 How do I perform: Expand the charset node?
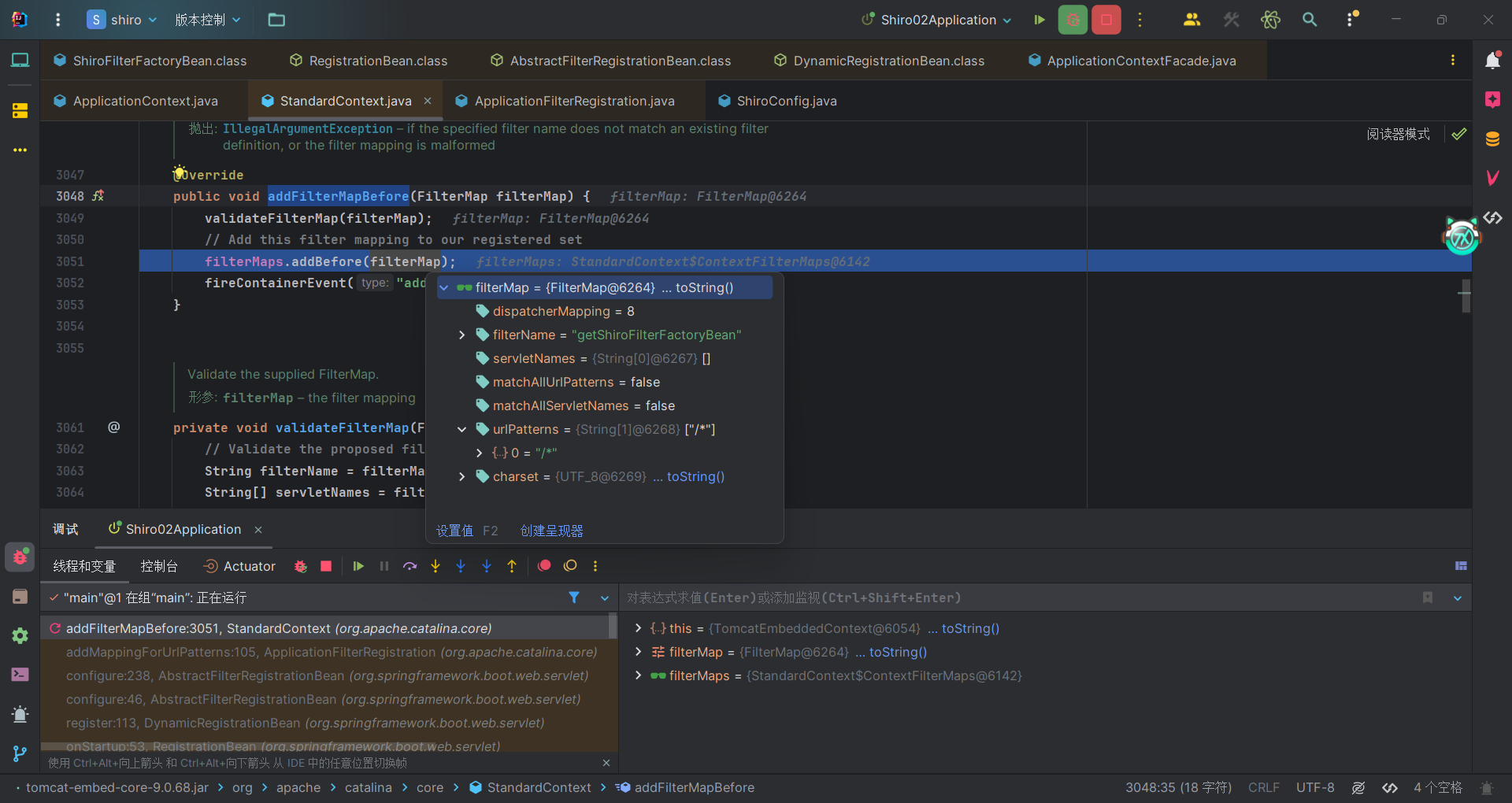461,477
